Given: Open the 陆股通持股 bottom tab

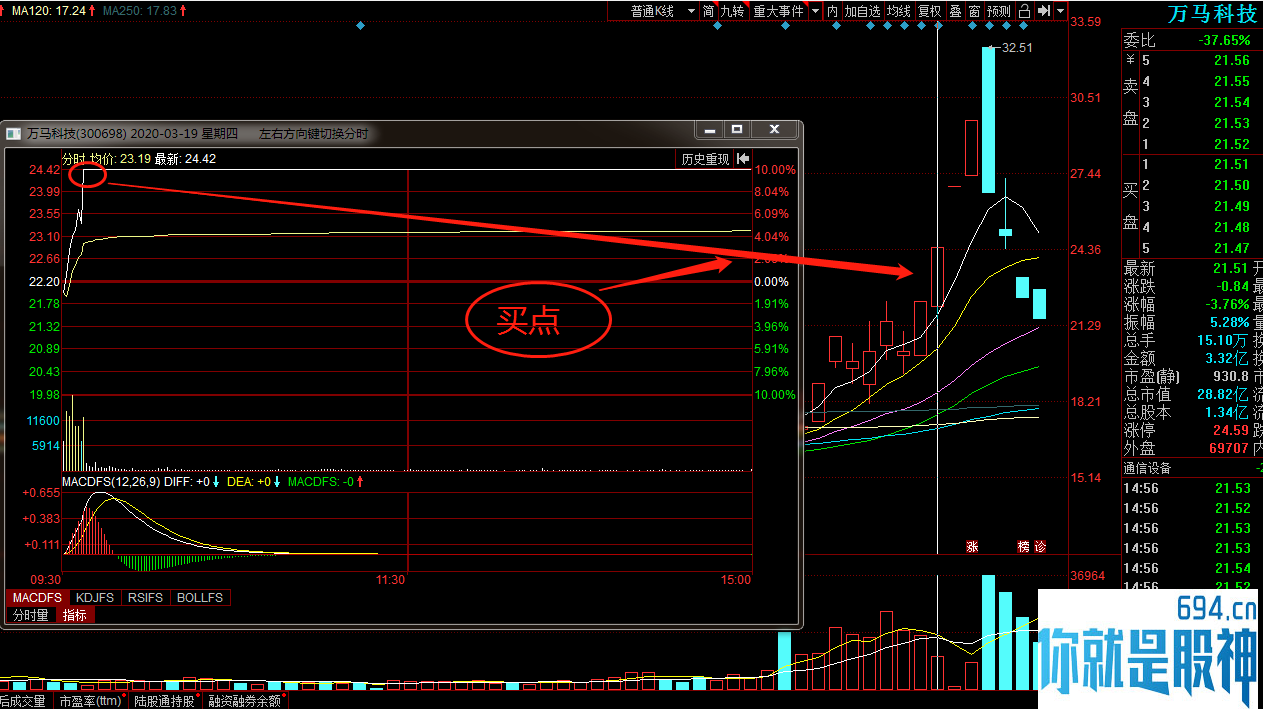Looking at the screenshot, I should click(166, 701).
